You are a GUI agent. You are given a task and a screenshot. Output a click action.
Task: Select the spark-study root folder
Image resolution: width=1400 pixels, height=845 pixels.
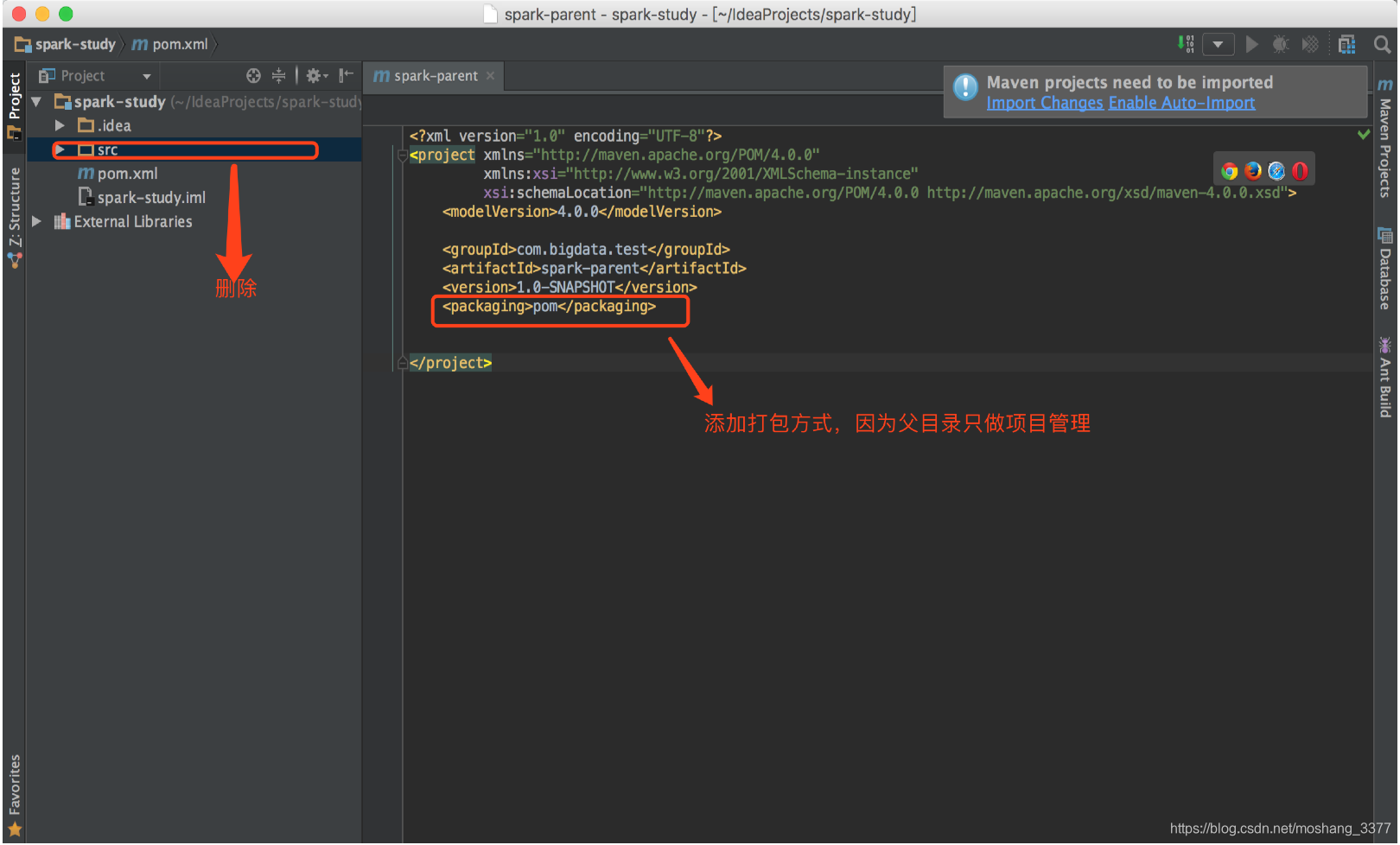194,102
